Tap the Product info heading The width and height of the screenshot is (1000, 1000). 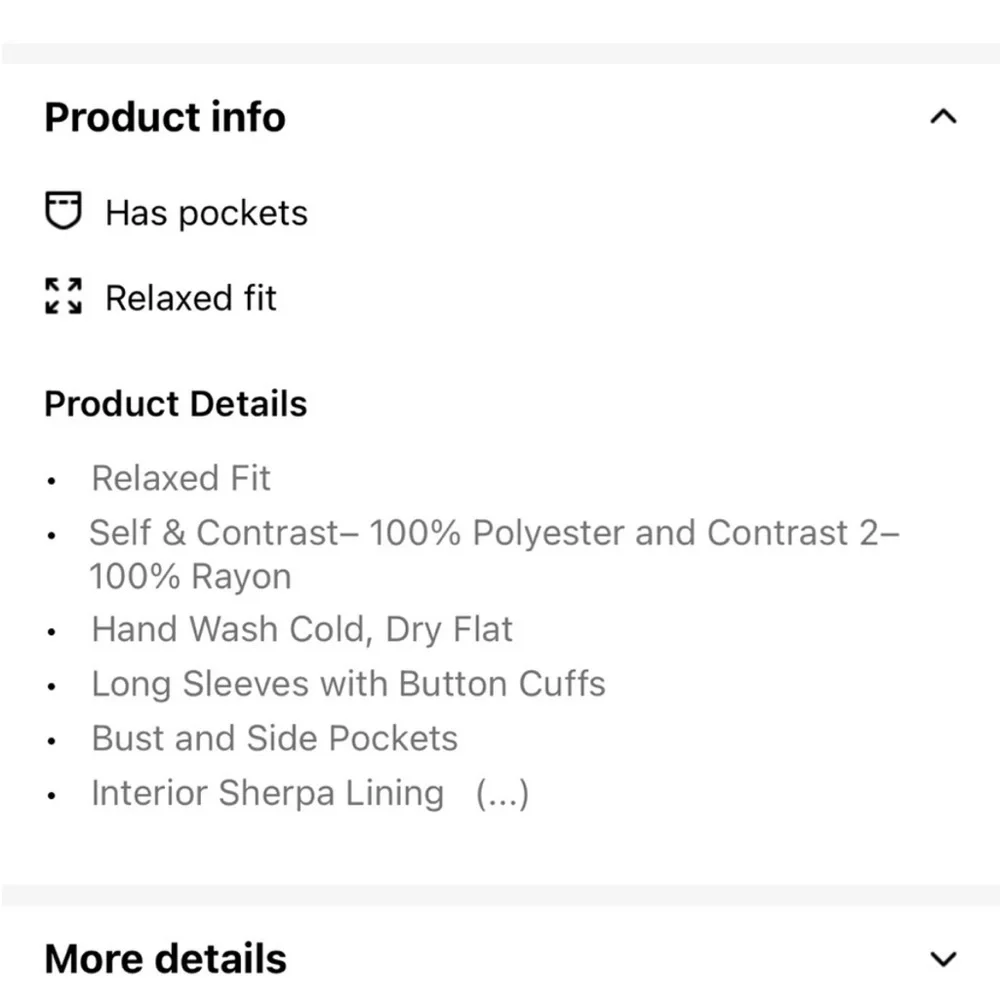click(x=165, y=117)
